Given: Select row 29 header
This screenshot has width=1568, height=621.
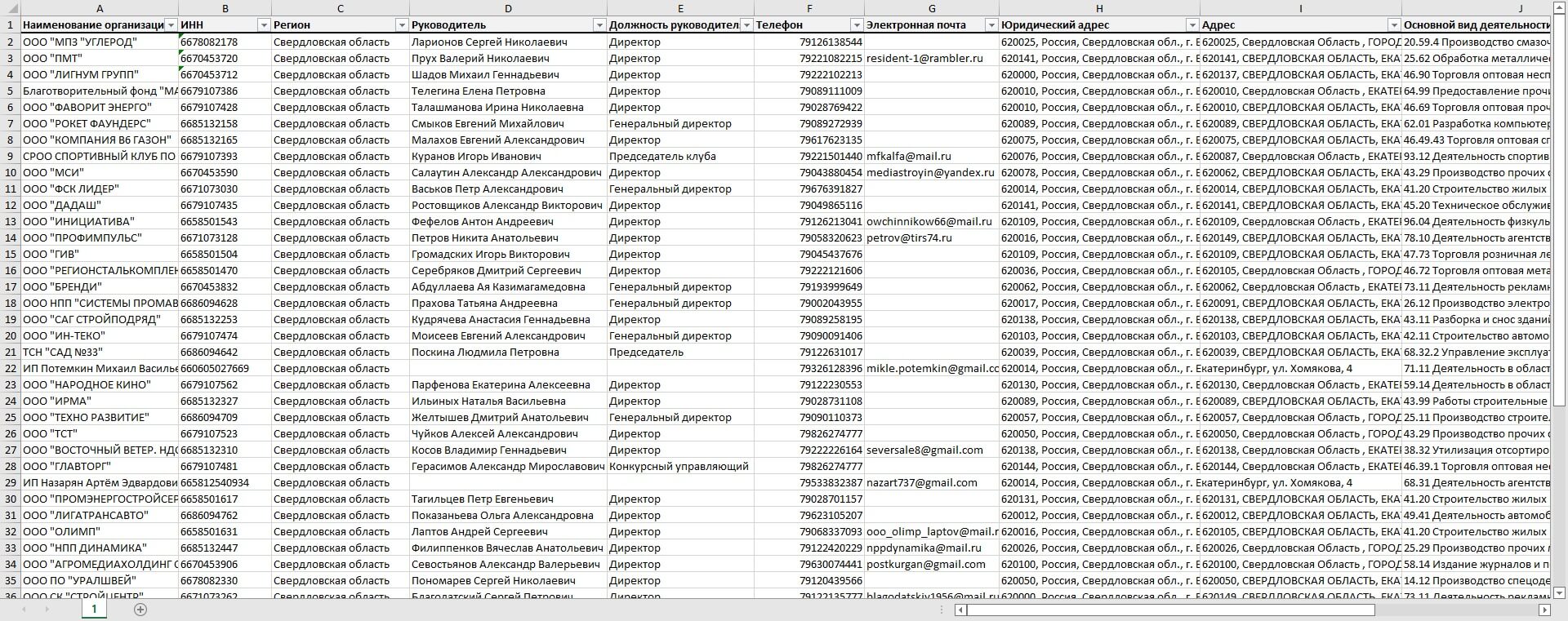Looking at the screenshot, I should pyautogui.click(x=10, y=482).
